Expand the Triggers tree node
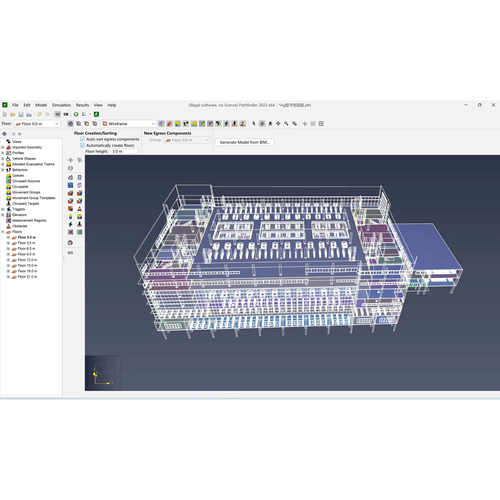This screenshot has height=500, width=500. (x=3, y=209)
